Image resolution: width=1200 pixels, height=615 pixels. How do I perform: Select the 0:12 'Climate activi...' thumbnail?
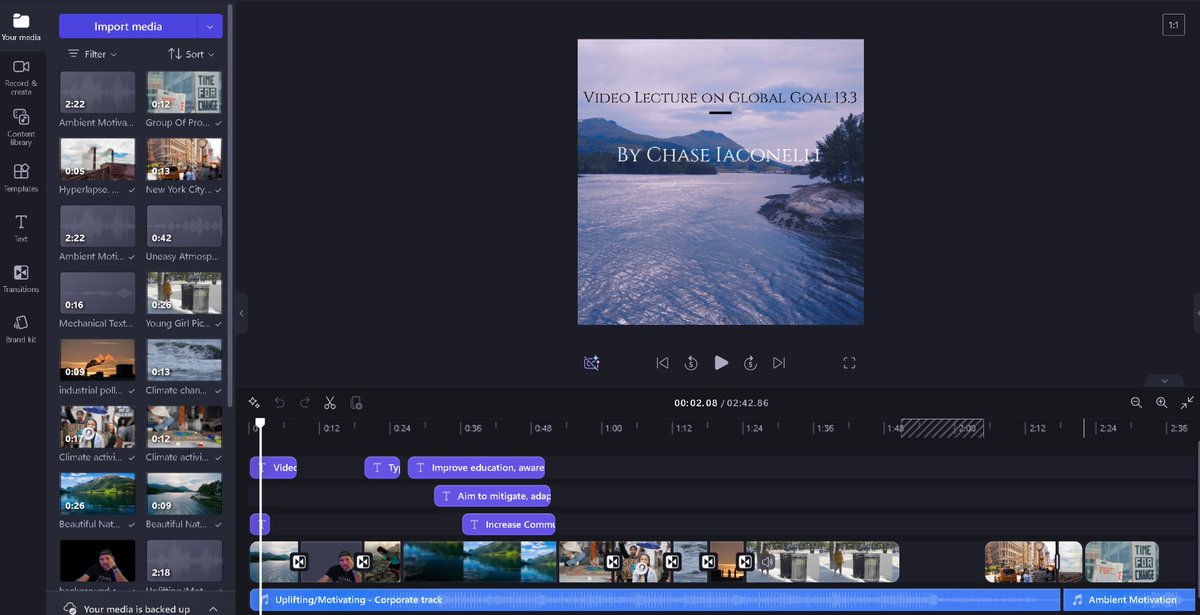pos(184,426)
